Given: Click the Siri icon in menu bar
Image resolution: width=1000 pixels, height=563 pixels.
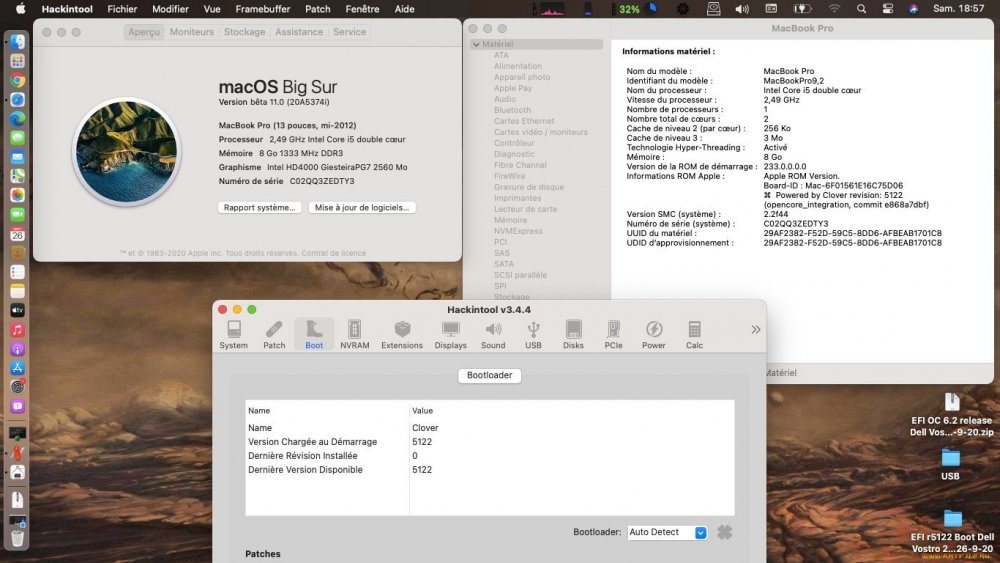Looking at the screenshot, I should (913, 9).
